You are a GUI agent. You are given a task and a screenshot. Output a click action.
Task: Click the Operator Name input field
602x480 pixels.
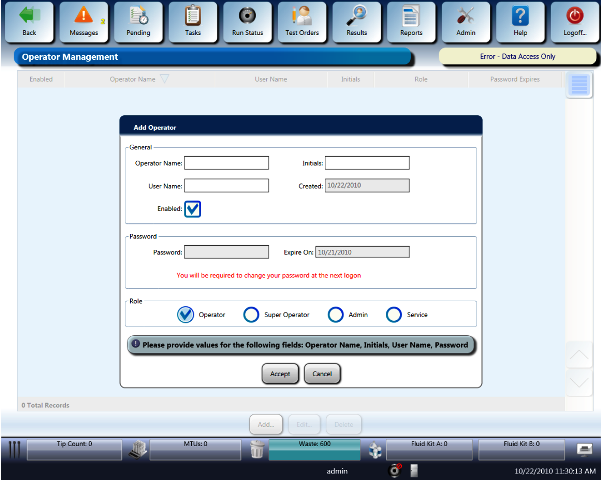click(x=226, y=163)
